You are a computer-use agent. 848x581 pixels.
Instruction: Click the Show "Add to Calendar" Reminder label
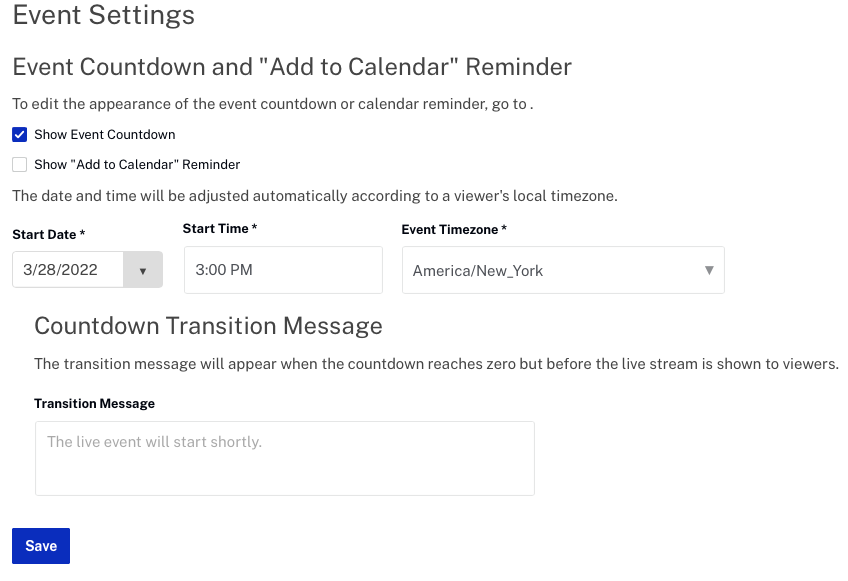pyautogui.click(x=137, y=164)
